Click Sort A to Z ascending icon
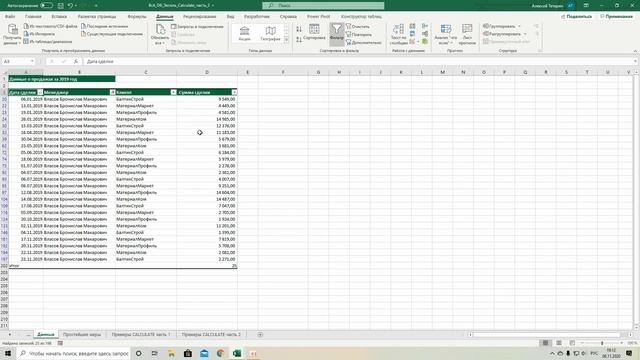640x360 pixels. coord(299,29)
